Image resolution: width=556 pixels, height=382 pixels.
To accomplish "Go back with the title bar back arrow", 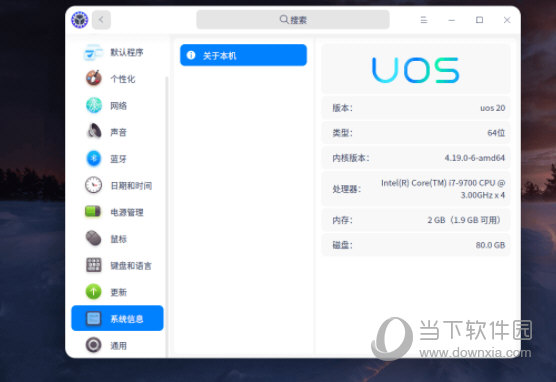I will 101,20.
